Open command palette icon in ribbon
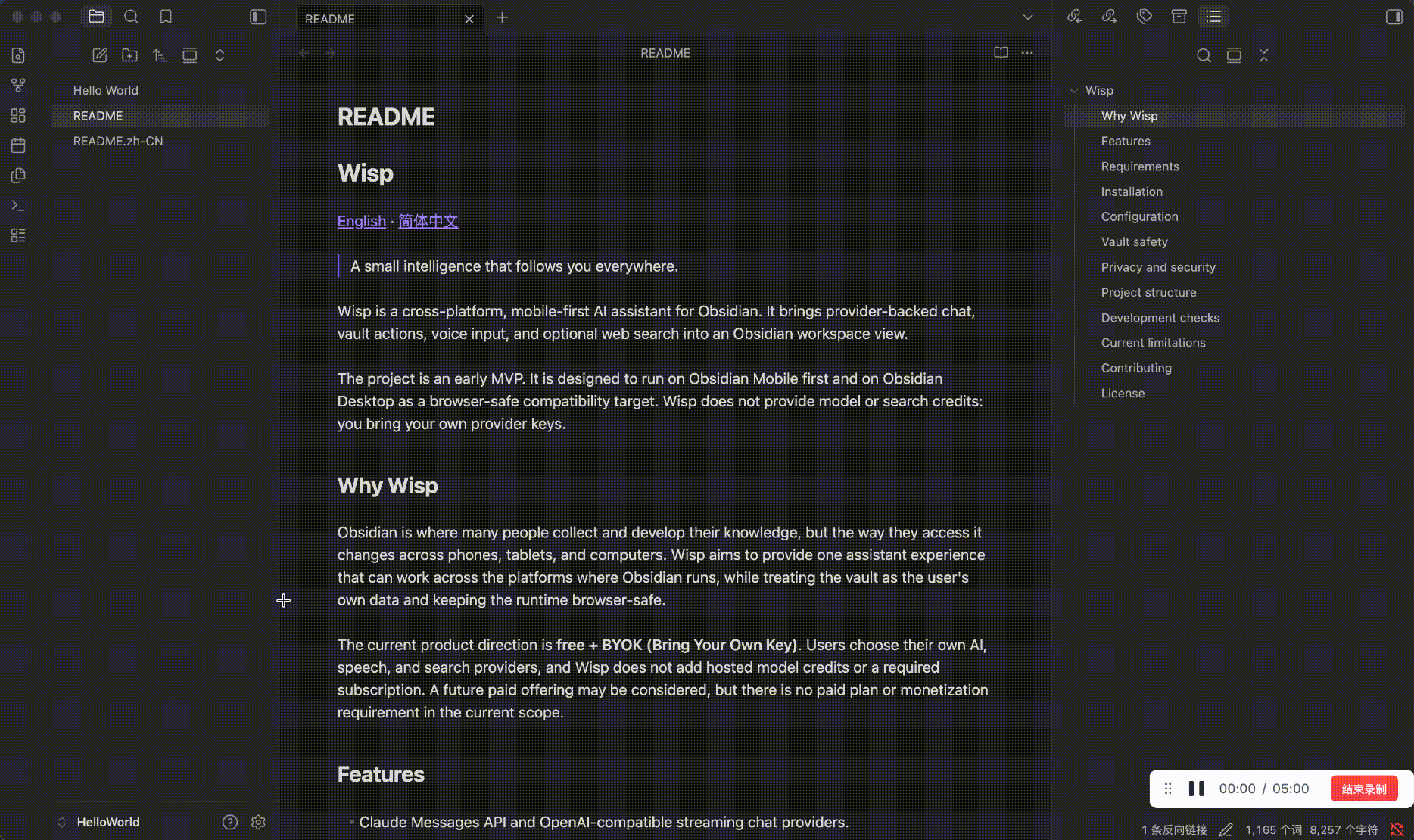The width and height of the screenshot is (1414, 840). tap(18, 205)
